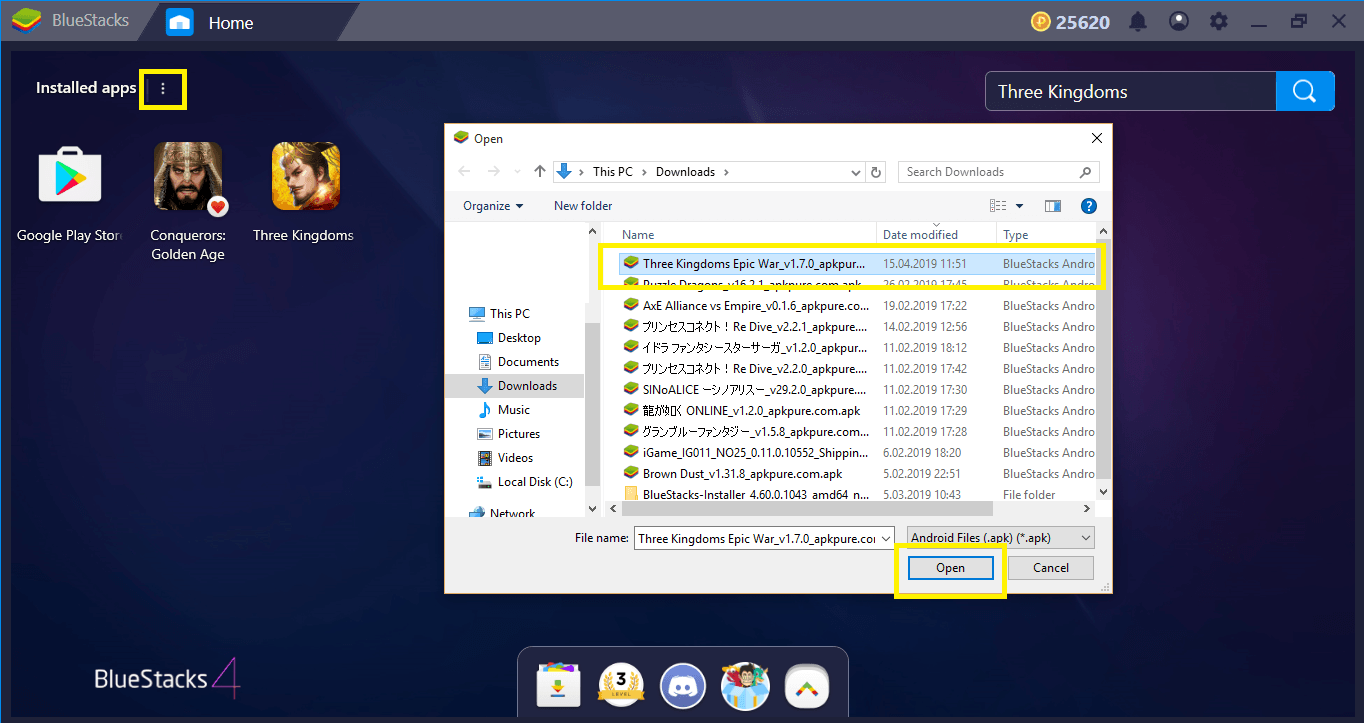Click the BlueStacks search magnifier button
1364x723 pixels.
tap(1305, 91)
